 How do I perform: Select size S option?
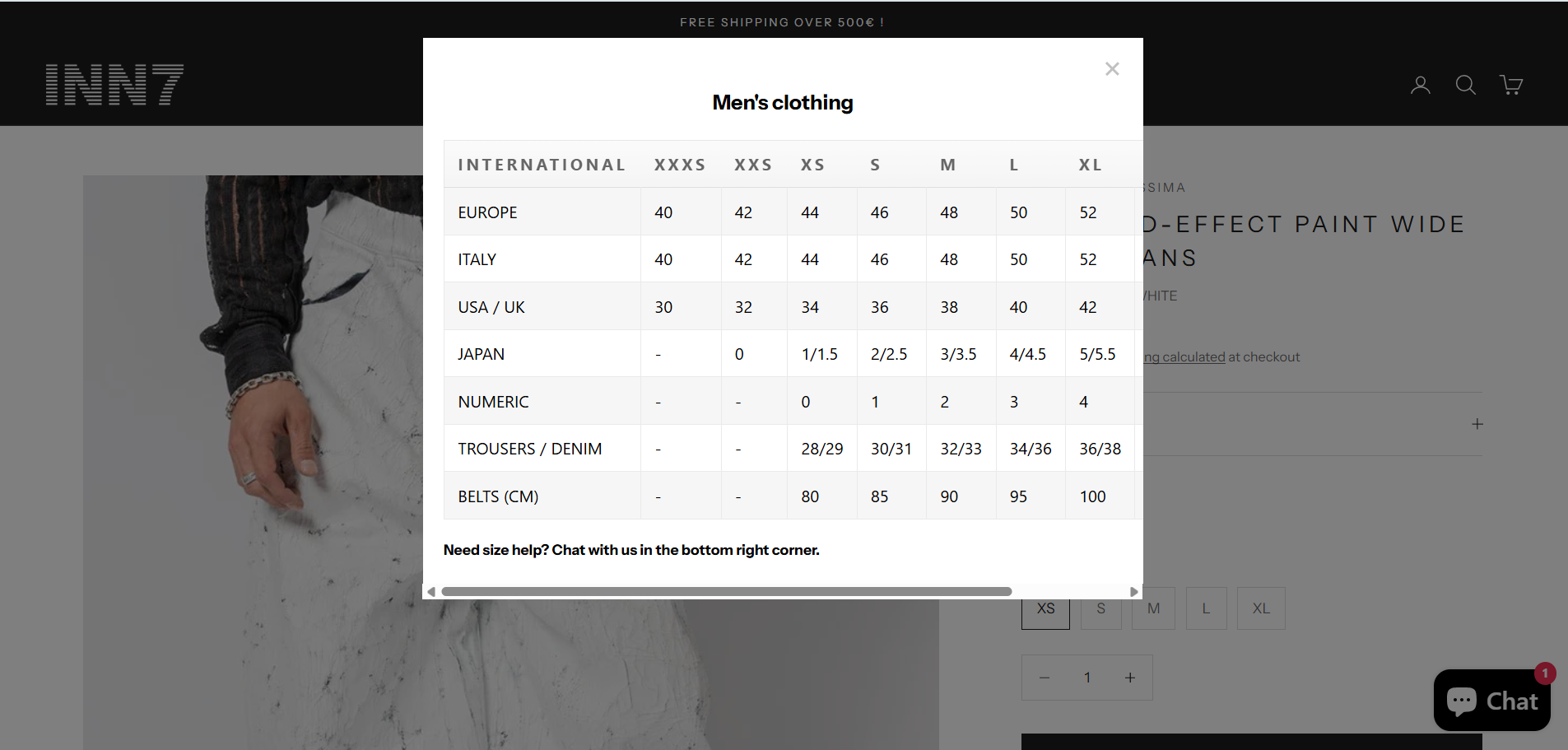pyautogui.click(x=1100, y=609)
